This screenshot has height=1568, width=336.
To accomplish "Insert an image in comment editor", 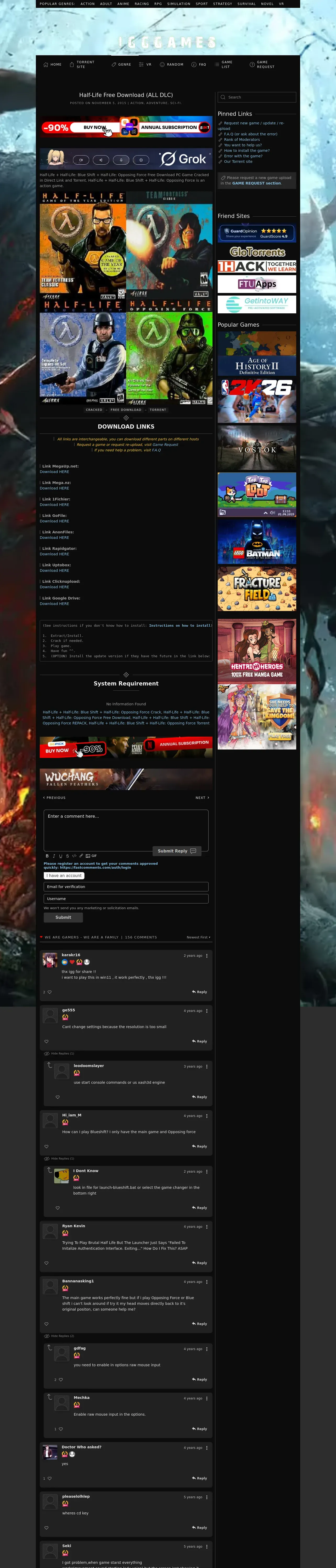I will tap(88, 856).
